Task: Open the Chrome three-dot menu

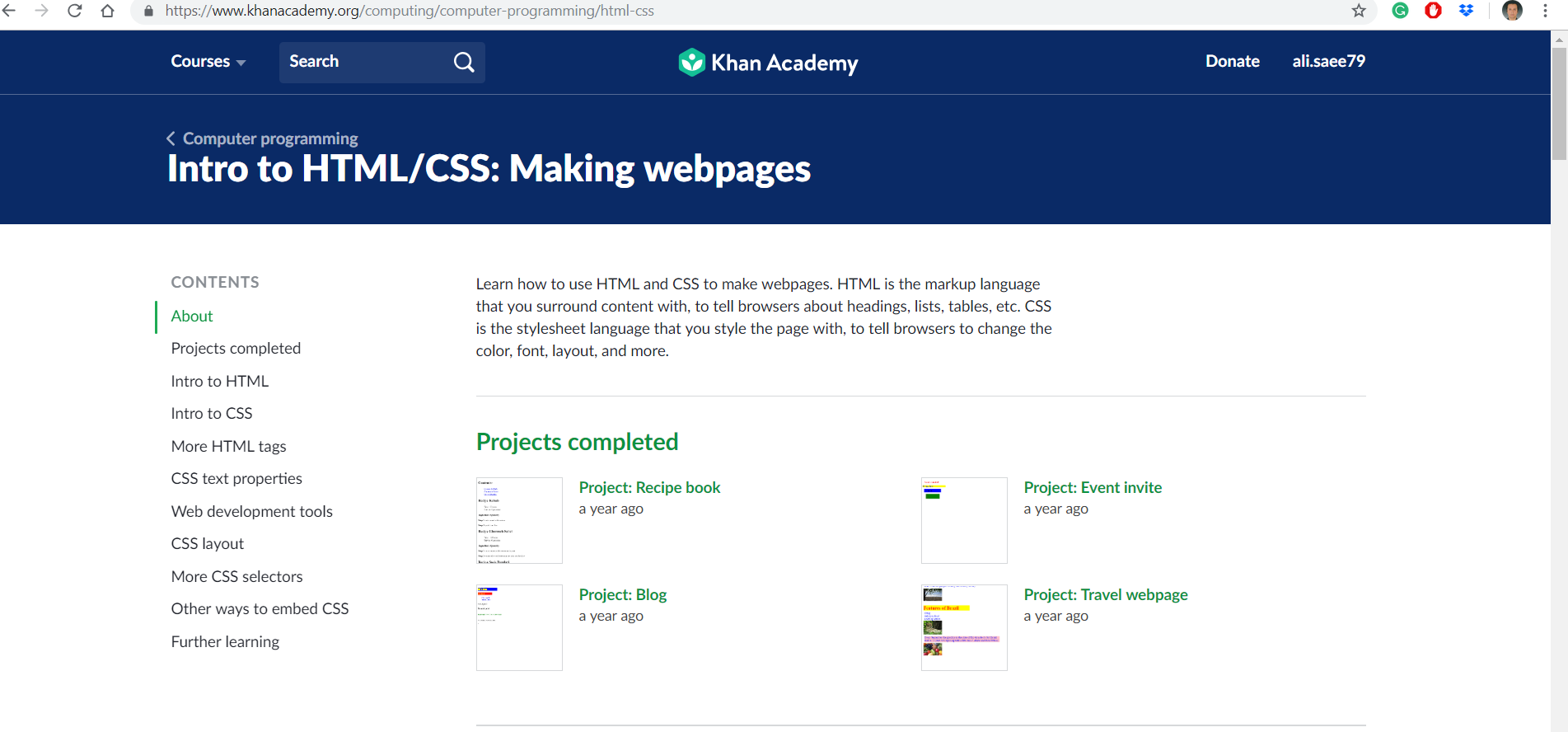Action: coord(1545,11)
